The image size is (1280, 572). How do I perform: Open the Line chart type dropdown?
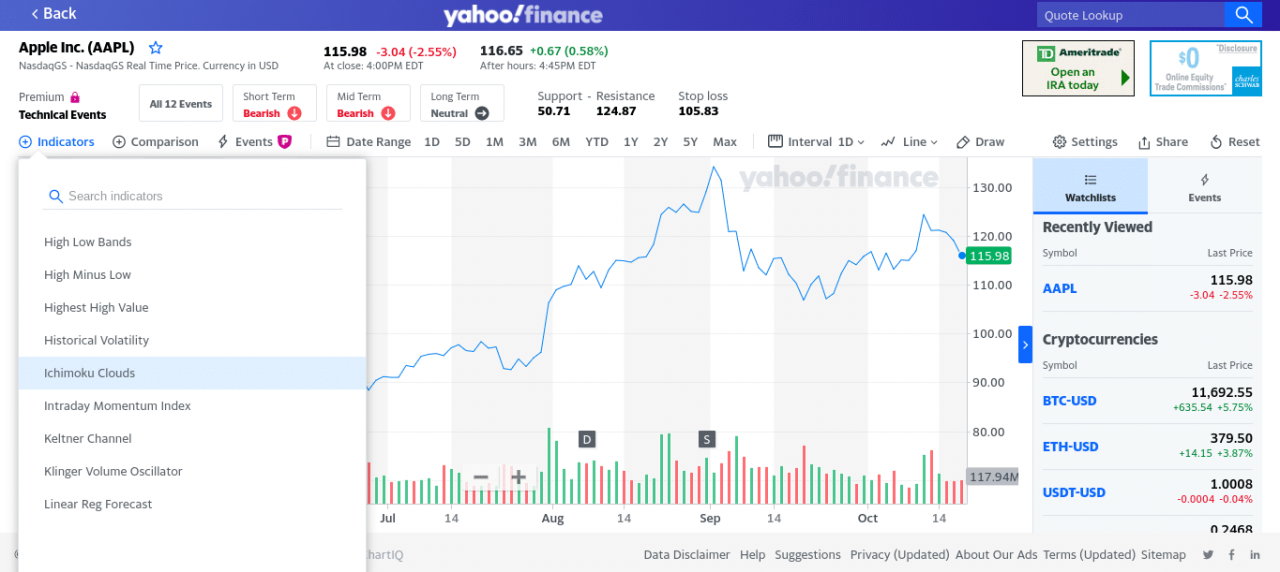[909, 142]
